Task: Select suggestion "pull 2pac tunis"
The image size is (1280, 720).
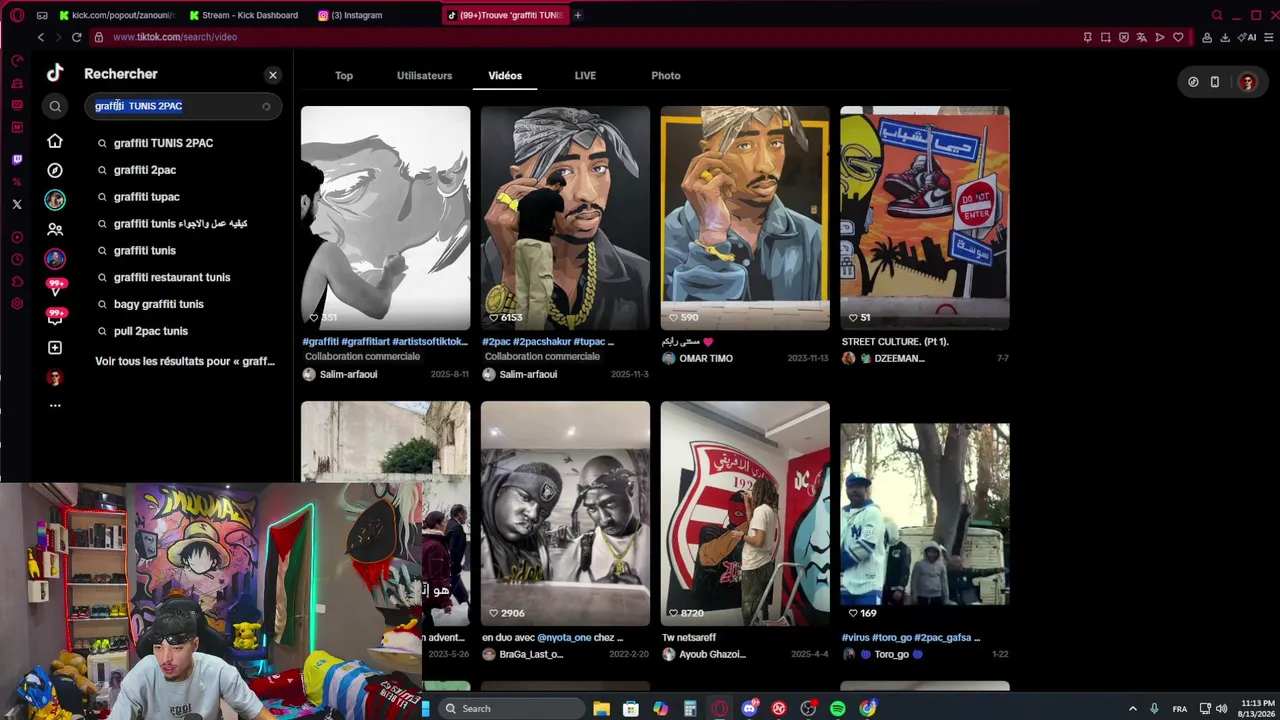Action: click(x=151, y=332)
